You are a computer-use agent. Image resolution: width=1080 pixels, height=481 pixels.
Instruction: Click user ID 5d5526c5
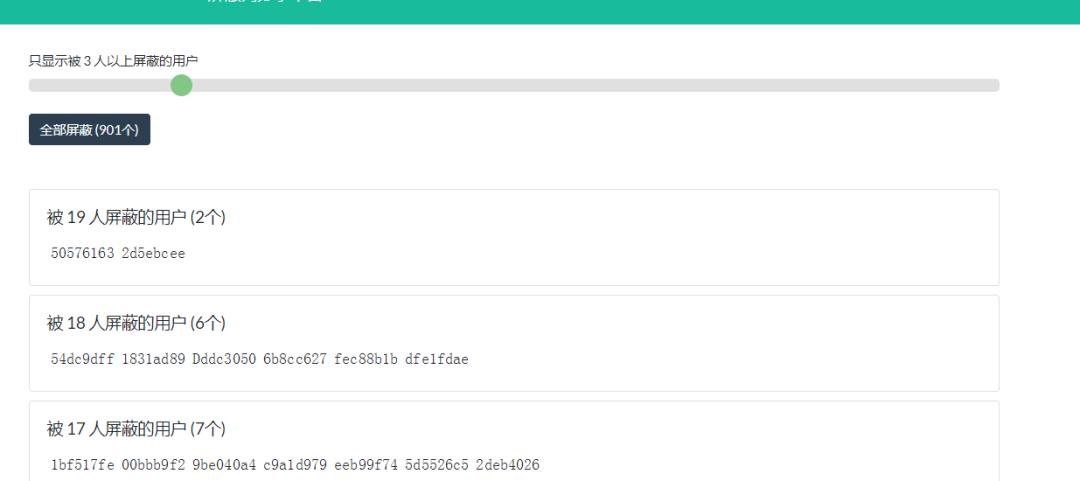click(437, 465)
